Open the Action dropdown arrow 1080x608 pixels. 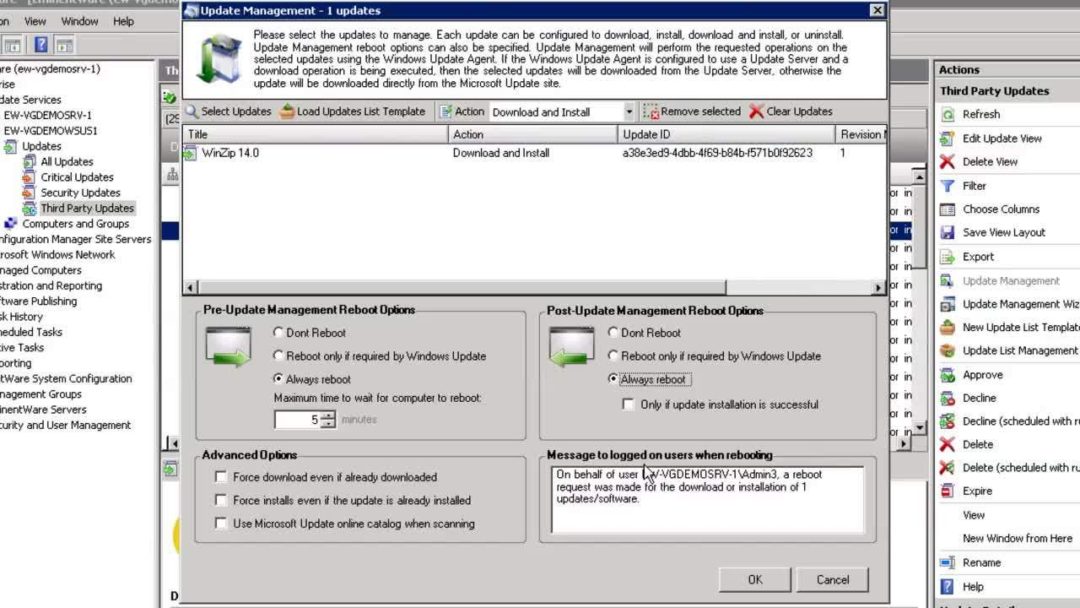click(x=629, y=112)
